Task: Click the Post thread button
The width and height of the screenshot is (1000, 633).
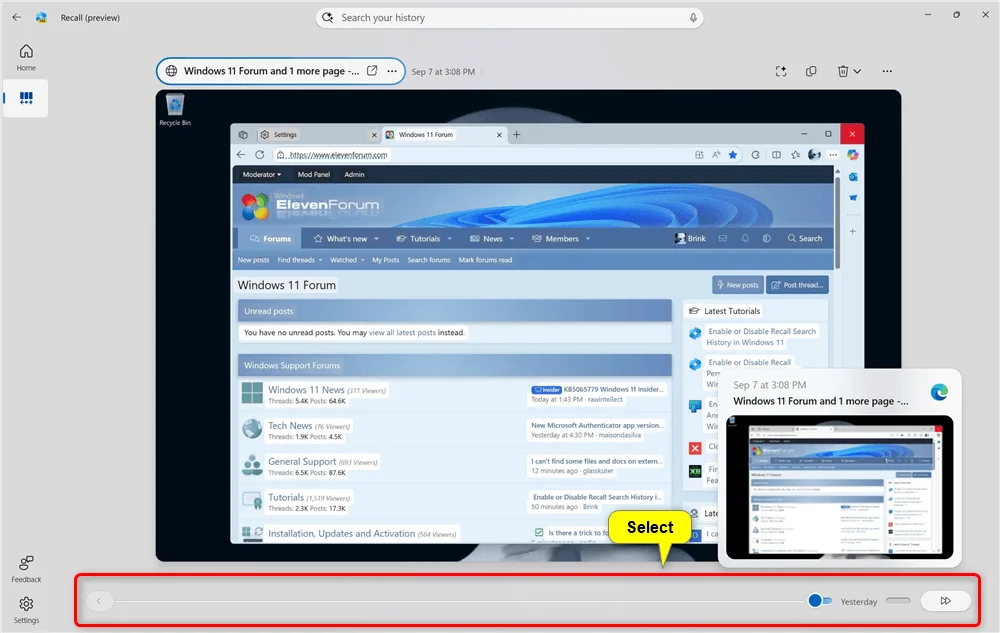Action: click(797, 285)
